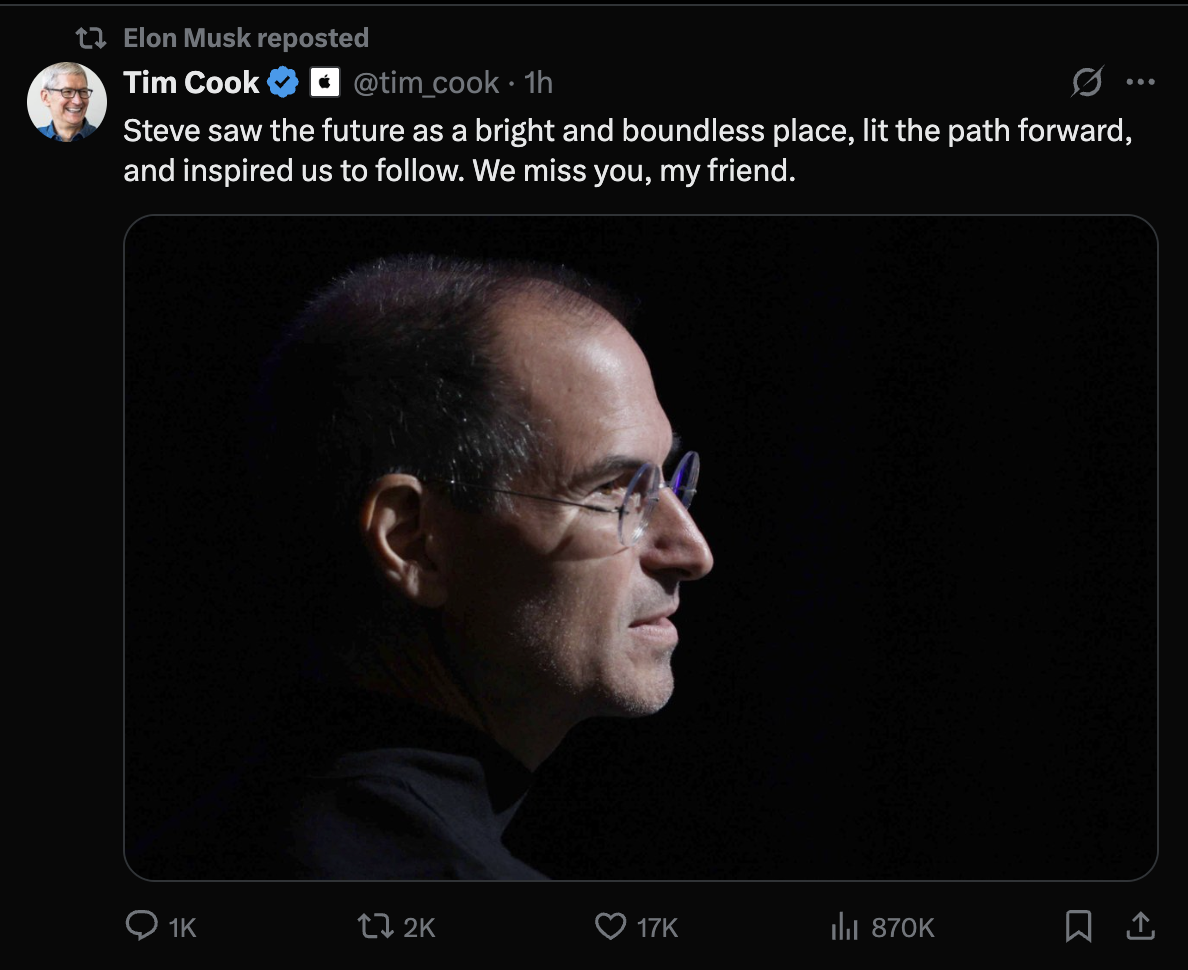Viewport: 1188px width, 970px height.
Task: Click the @tim_cook handle
Action: pos(429,83)
